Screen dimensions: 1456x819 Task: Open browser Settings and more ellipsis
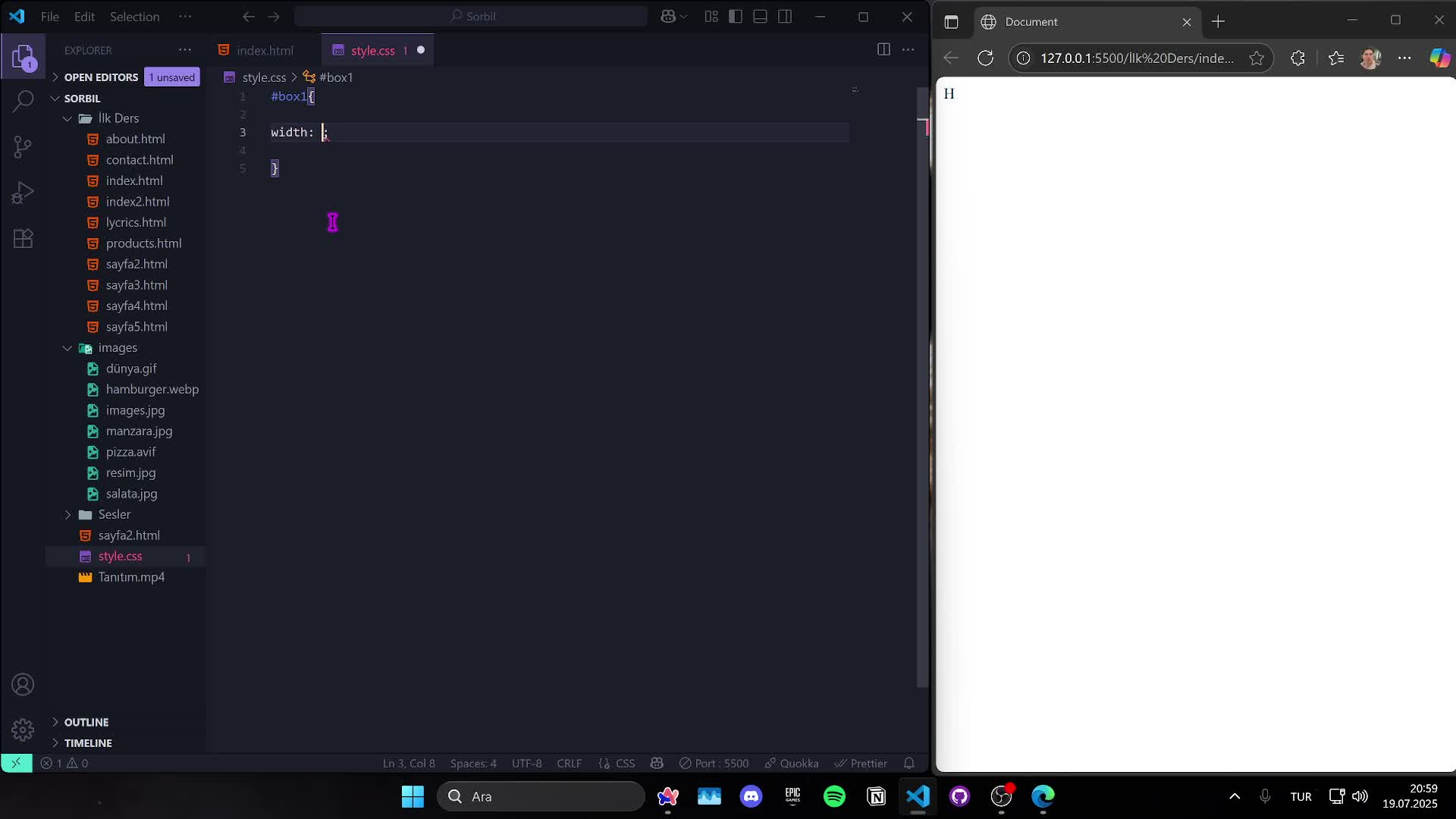pyautogui.click(x=1404, y=58)
